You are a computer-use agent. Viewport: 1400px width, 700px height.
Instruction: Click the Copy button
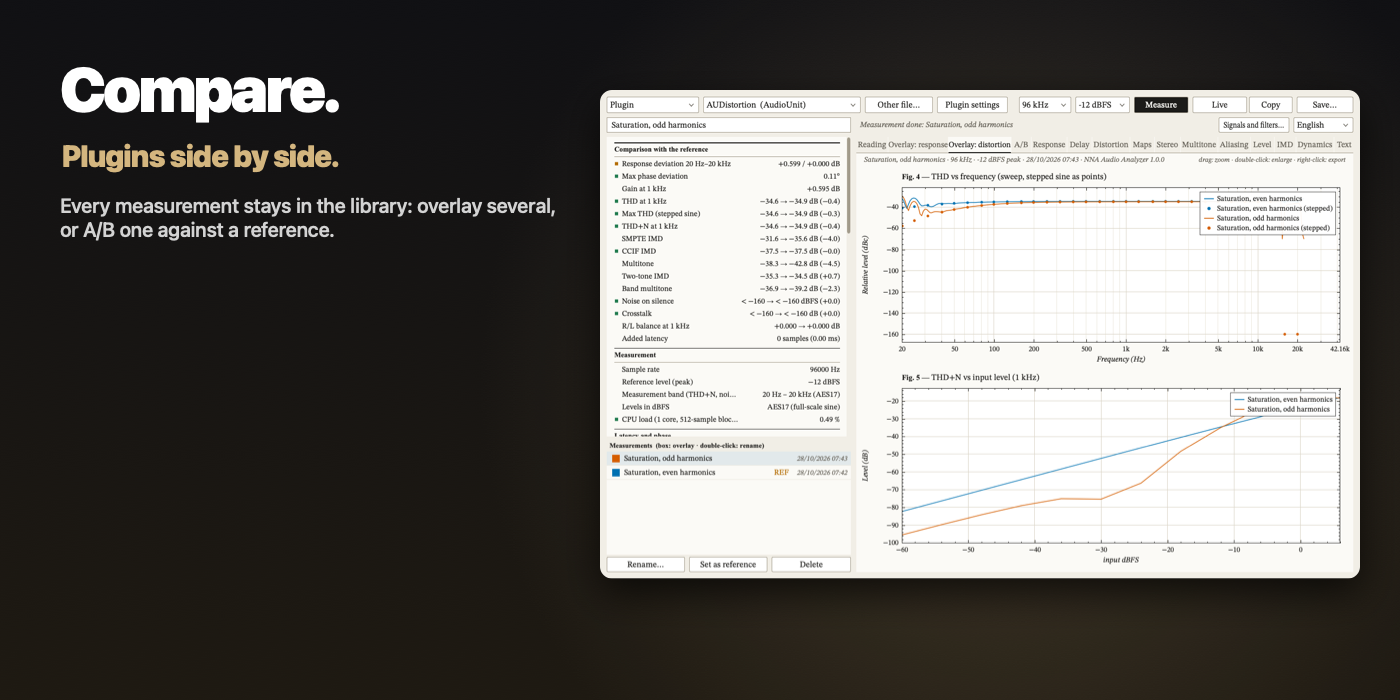pos(1270,105)
